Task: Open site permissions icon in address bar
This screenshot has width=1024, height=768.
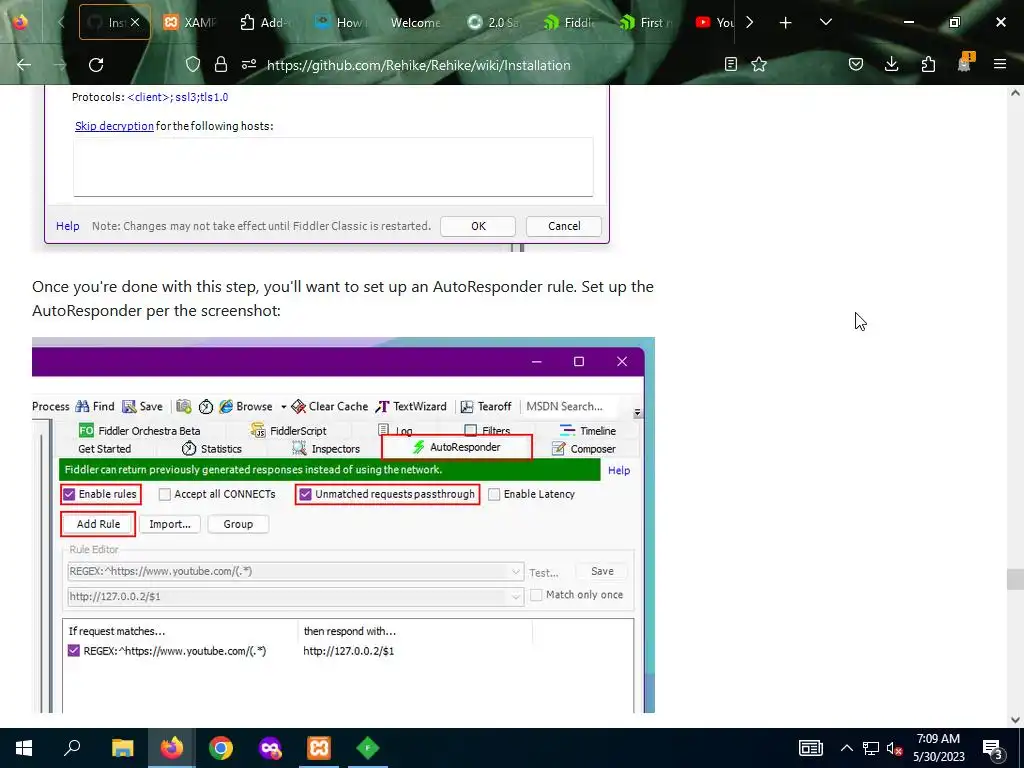Action: pyautogui.click(x=249, y=64)
